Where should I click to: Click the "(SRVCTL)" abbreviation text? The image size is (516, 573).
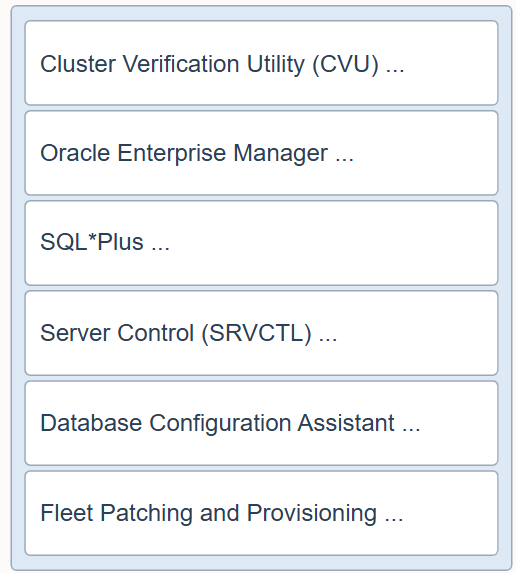coord(257,333)
